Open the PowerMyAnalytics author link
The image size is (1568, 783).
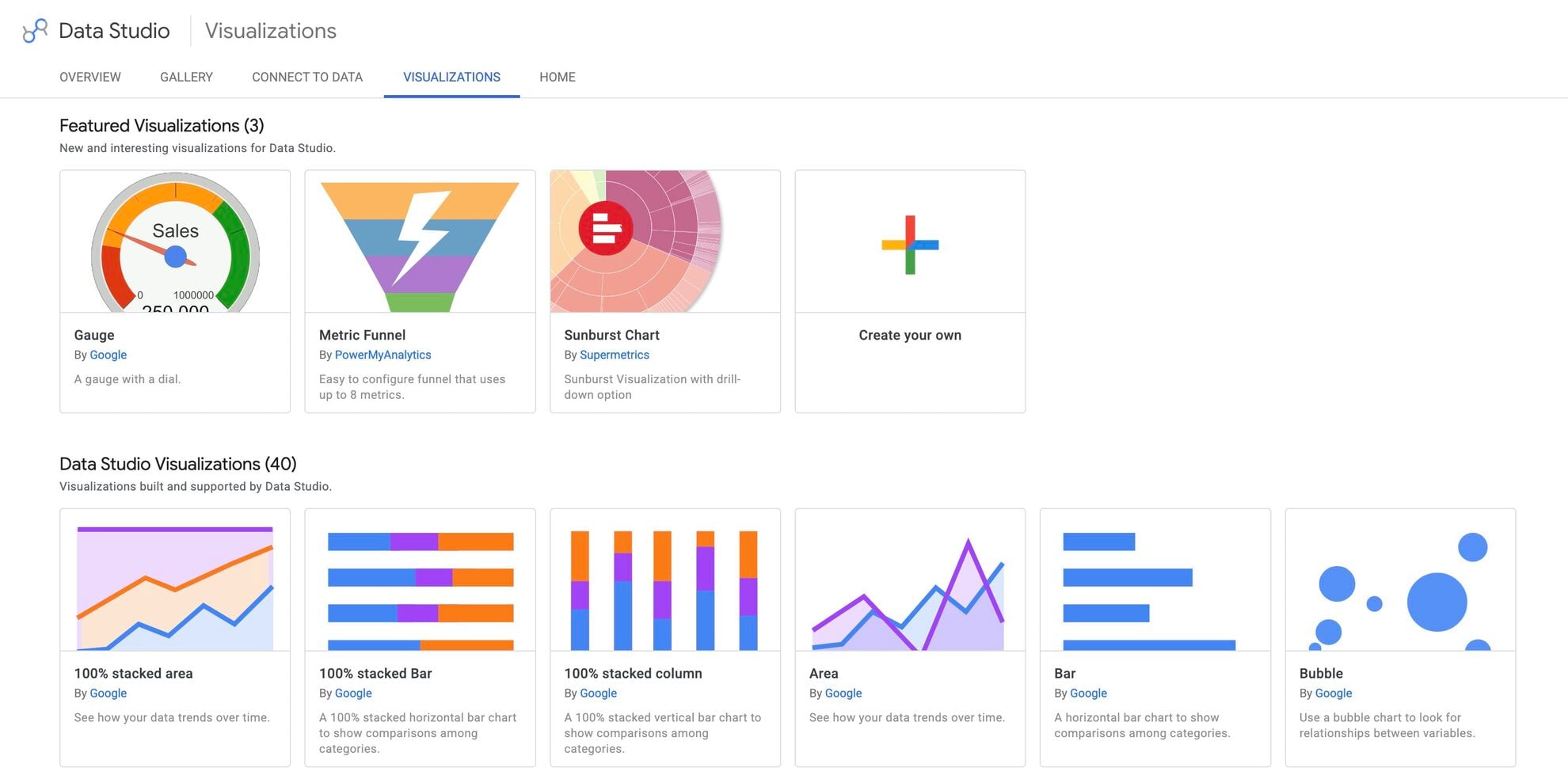382,355
